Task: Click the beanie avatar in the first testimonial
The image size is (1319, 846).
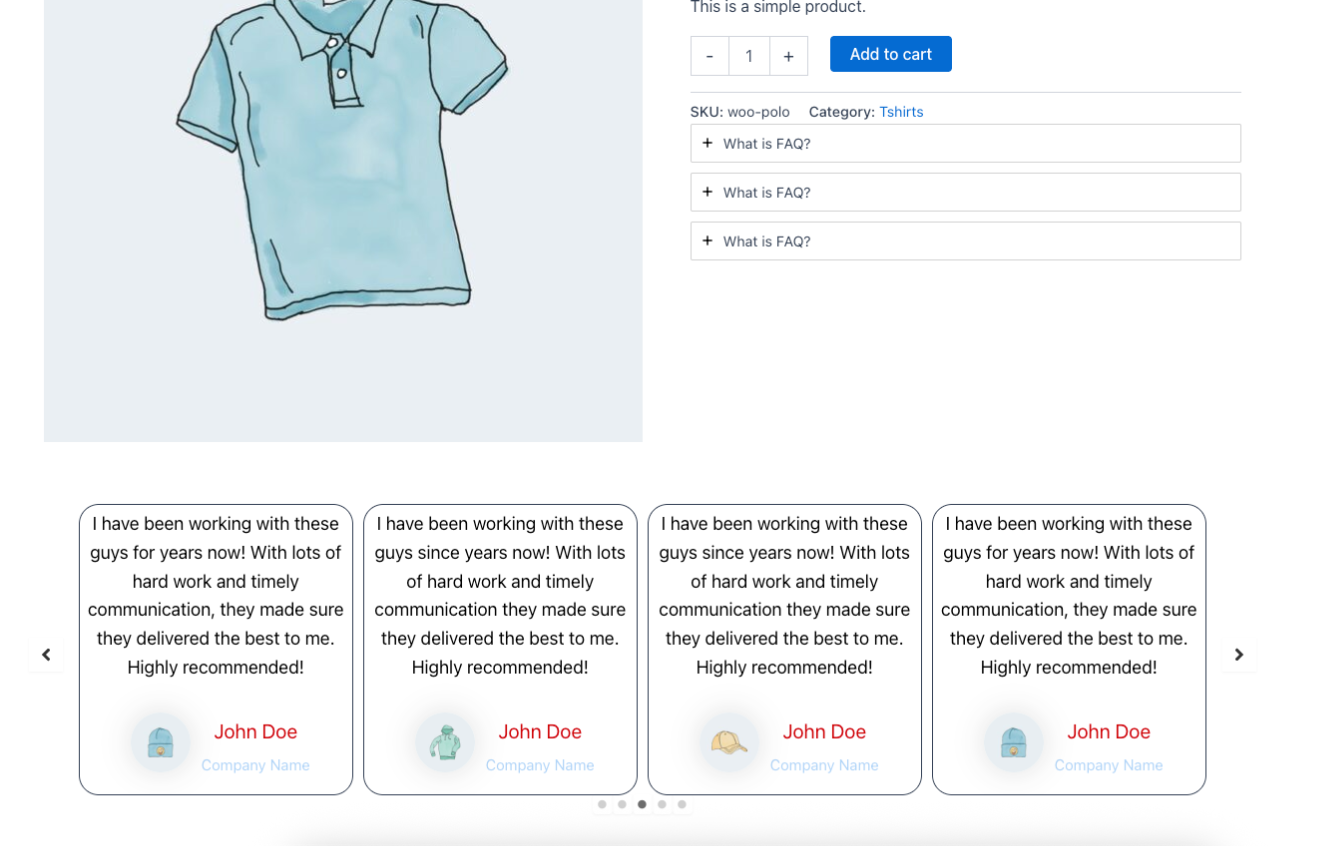Action: coord(160,743)
